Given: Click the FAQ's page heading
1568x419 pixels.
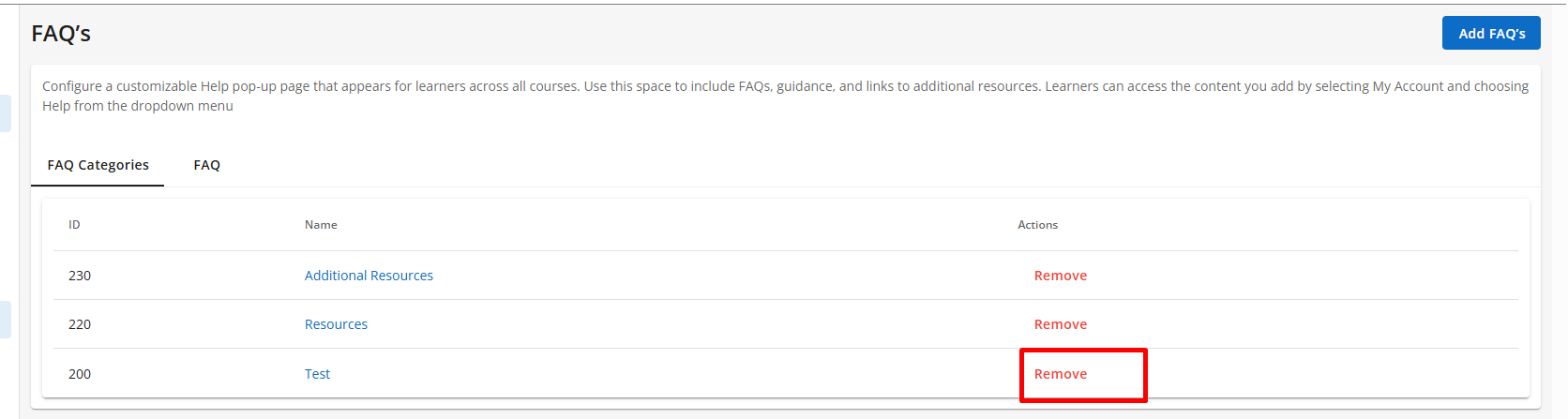Looking at the screenshot, I should coord(61,34).
